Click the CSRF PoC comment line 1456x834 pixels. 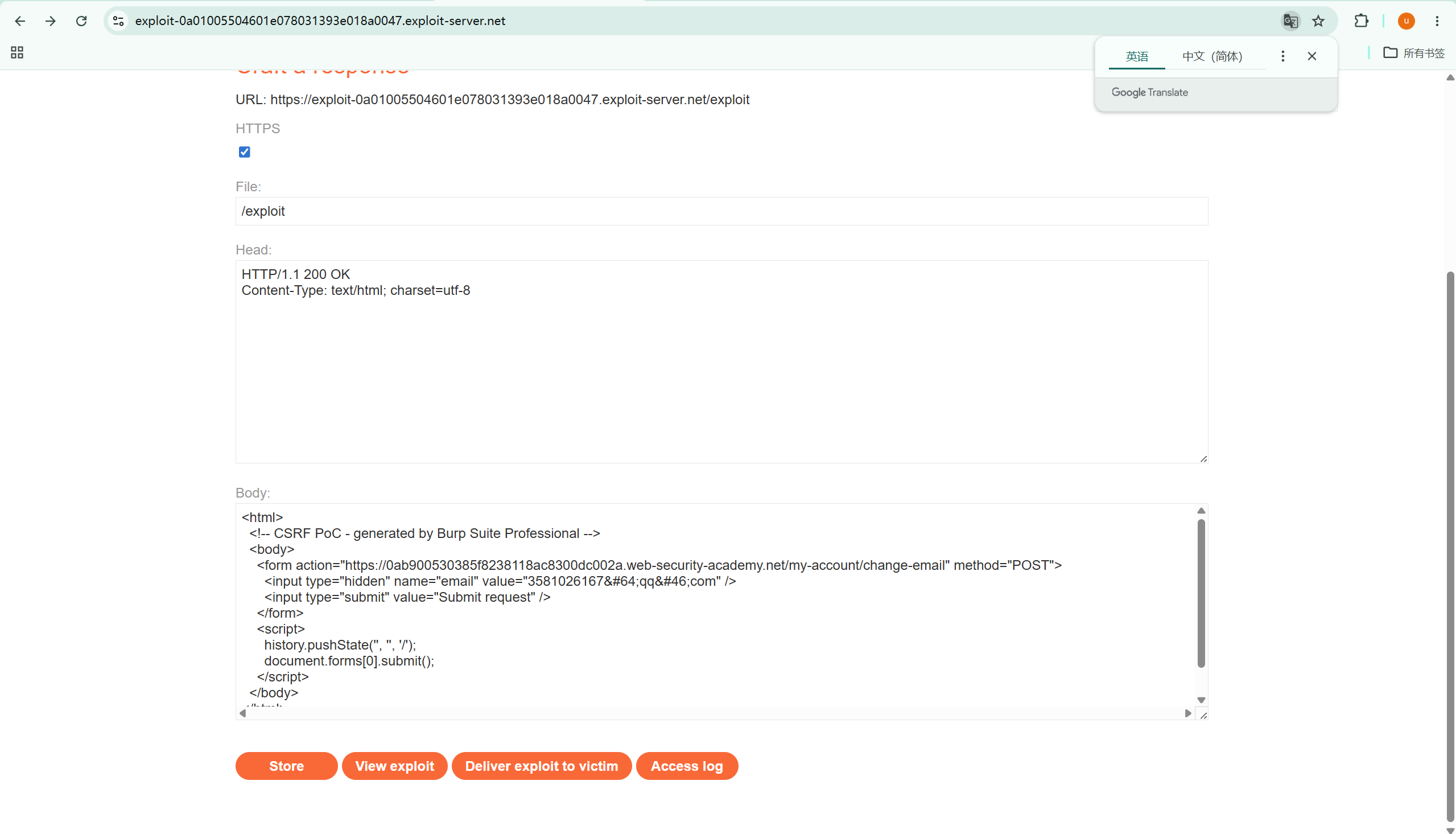[x=424, y=533]
